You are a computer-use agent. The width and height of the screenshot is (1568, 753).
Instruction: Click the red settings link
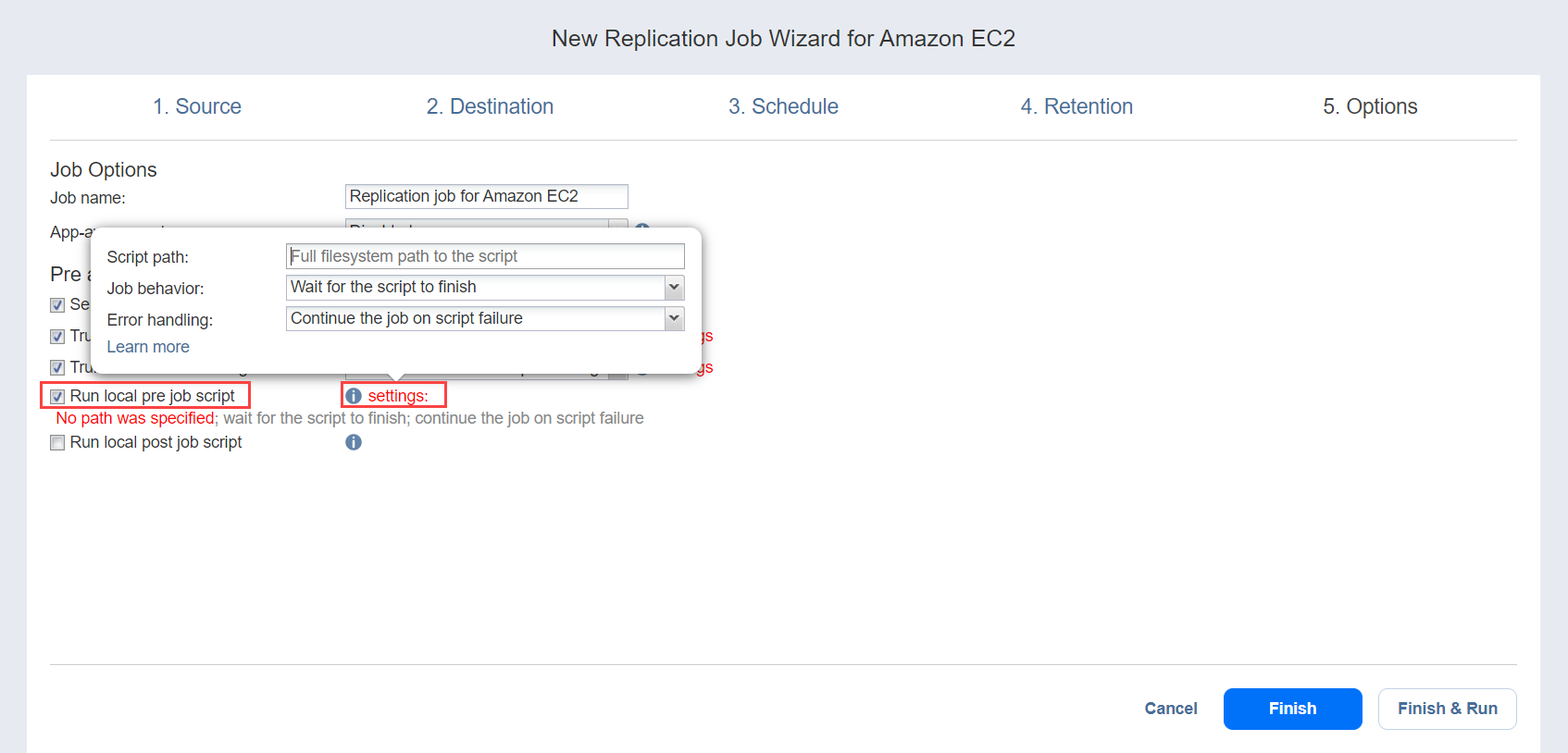(398, 396)
